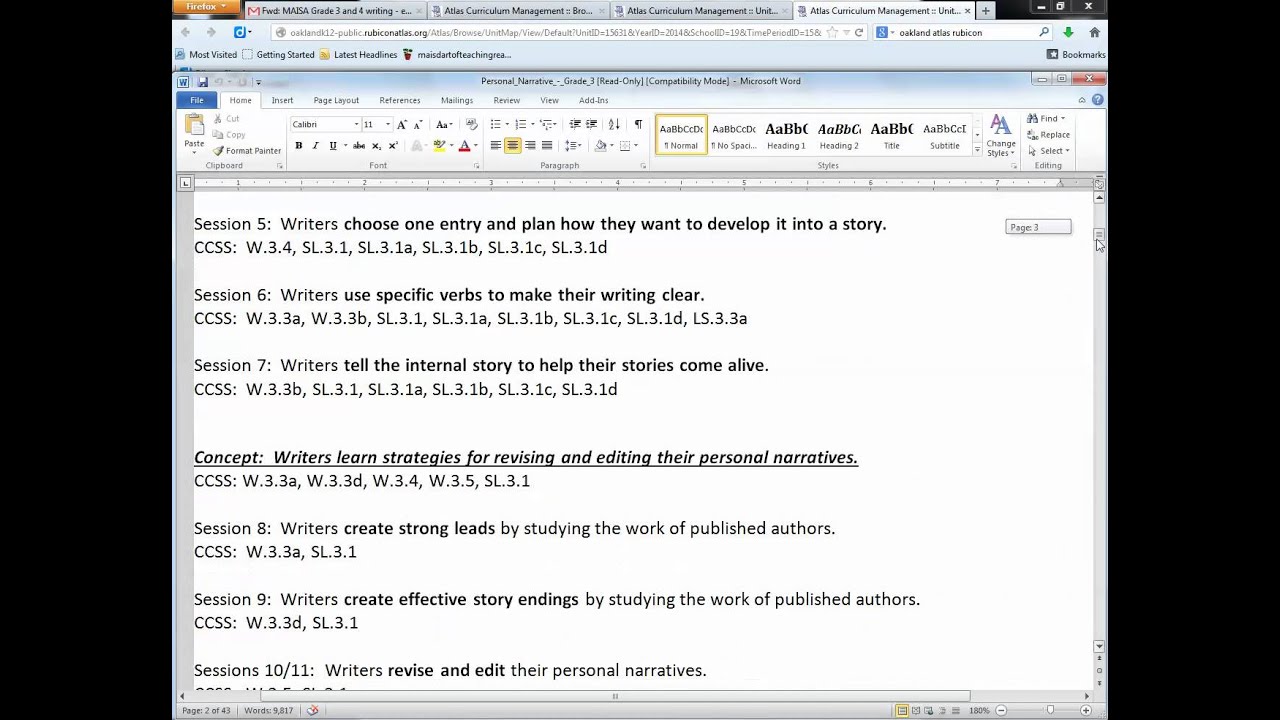The image size is (1280, 720).
Task: Click the red font color button
Action: click(463, 146)
